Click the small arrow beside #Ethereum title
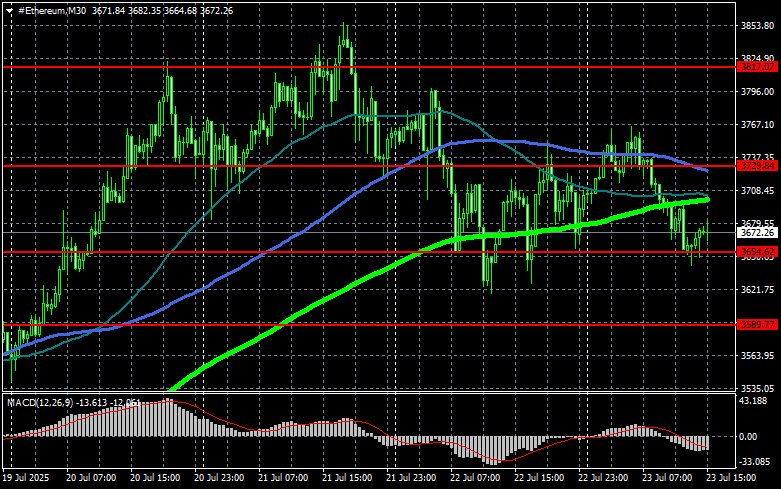Viewport: 781px width, 489px height. pyautogui.click(x=9, y=11)
